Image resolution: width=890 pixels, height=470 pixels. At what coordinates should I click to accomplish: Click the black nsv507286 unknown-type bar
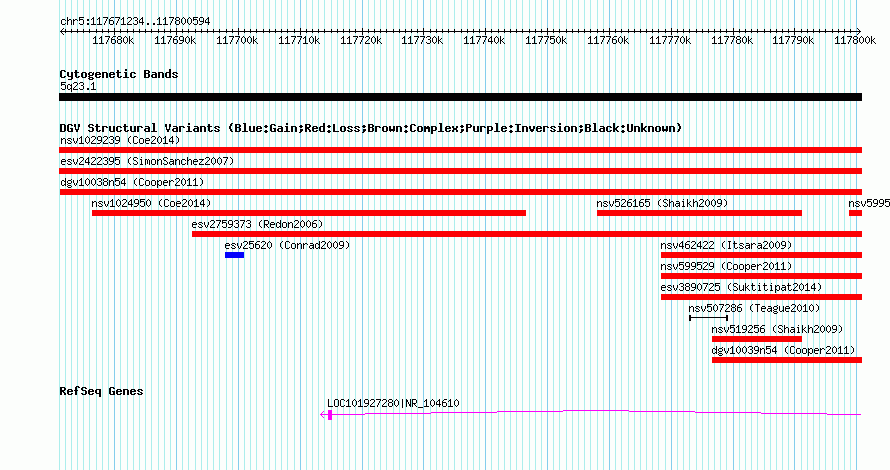[x=708, y=318]
